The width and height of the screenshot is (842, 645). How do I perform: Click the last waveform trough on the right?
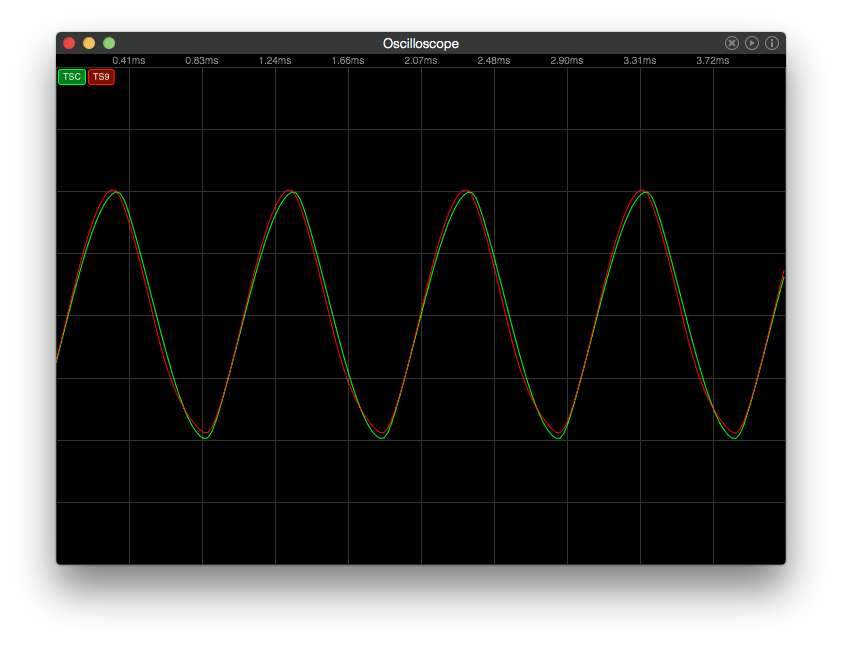(735, 438)
